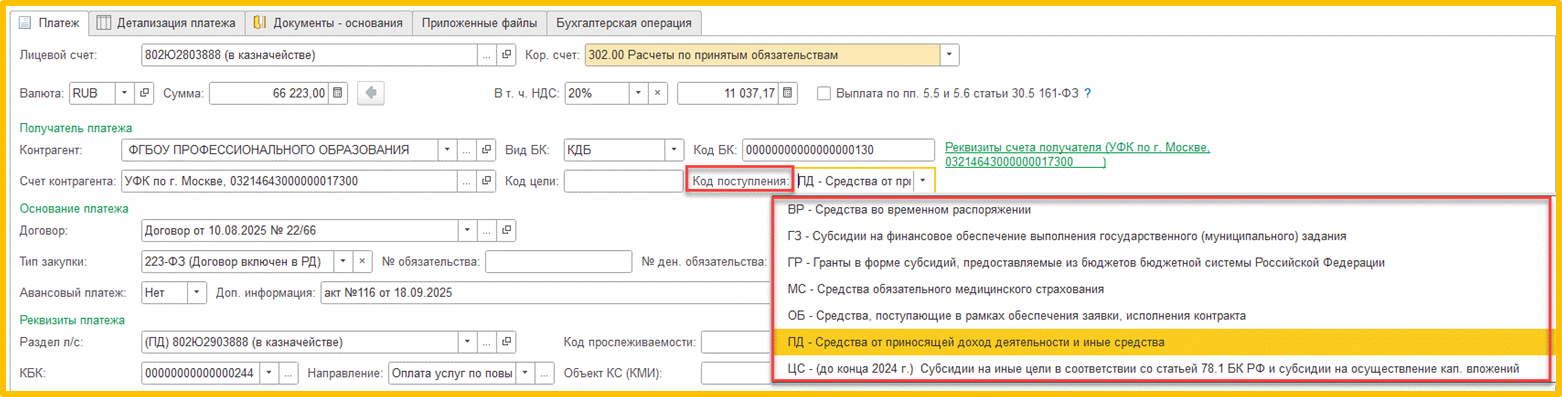Screen dimensions: 1562x397
Task: Open Лицевой счет item via open icon
Action: [x=507, y=55]
